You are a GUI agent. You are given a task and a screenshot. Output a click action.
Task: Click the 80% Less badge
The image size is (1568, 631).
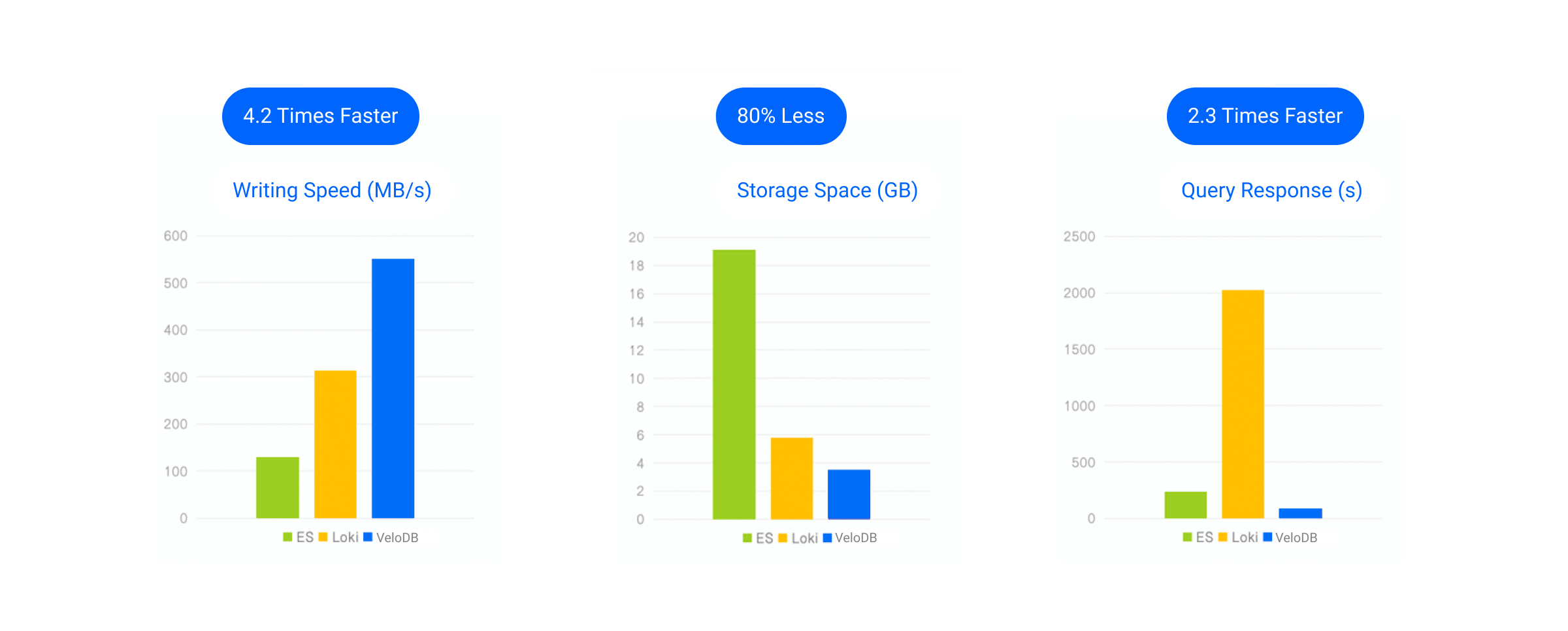point(781,116)
